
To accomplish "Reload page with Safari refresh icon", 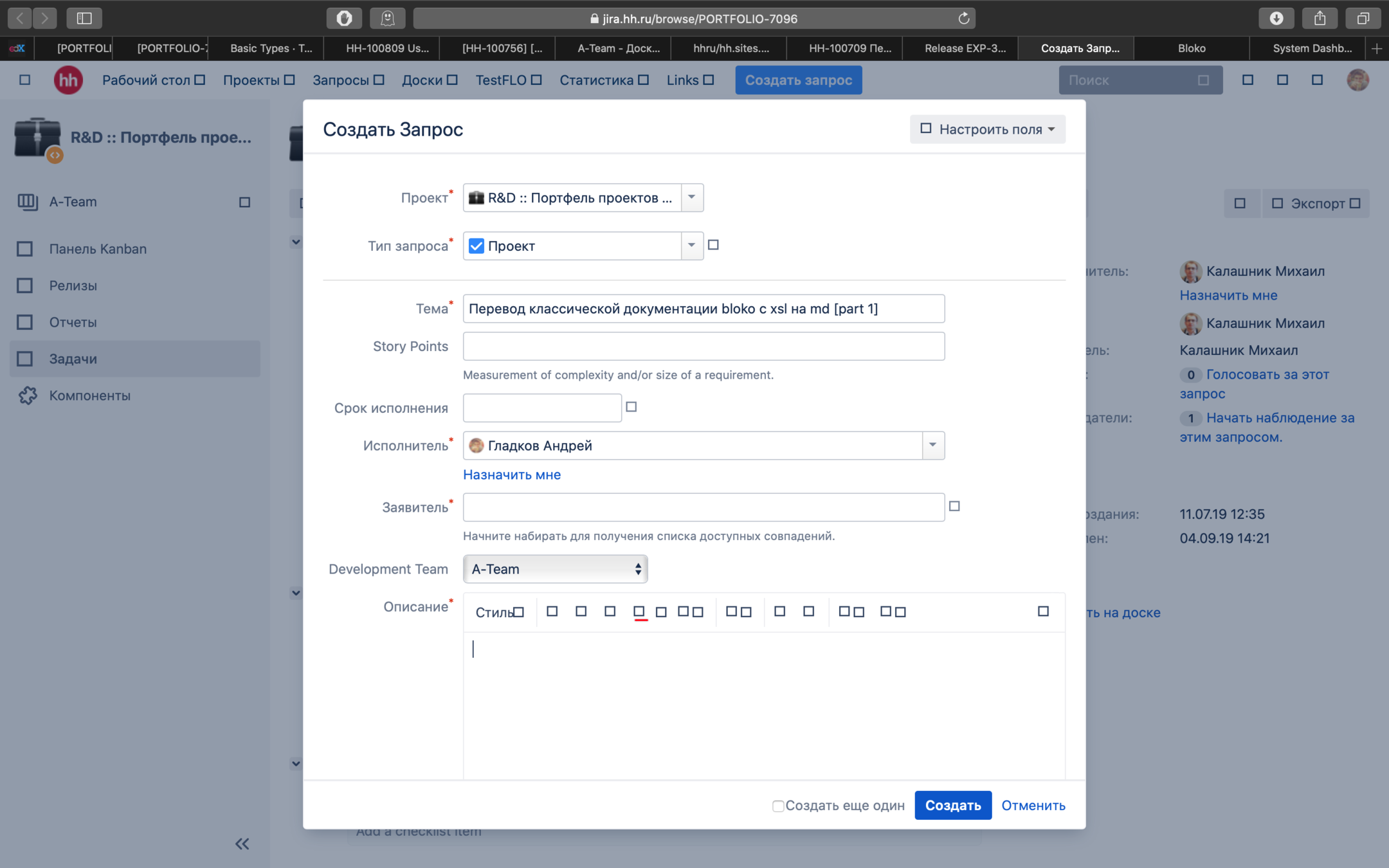I will tap(963, 19).
